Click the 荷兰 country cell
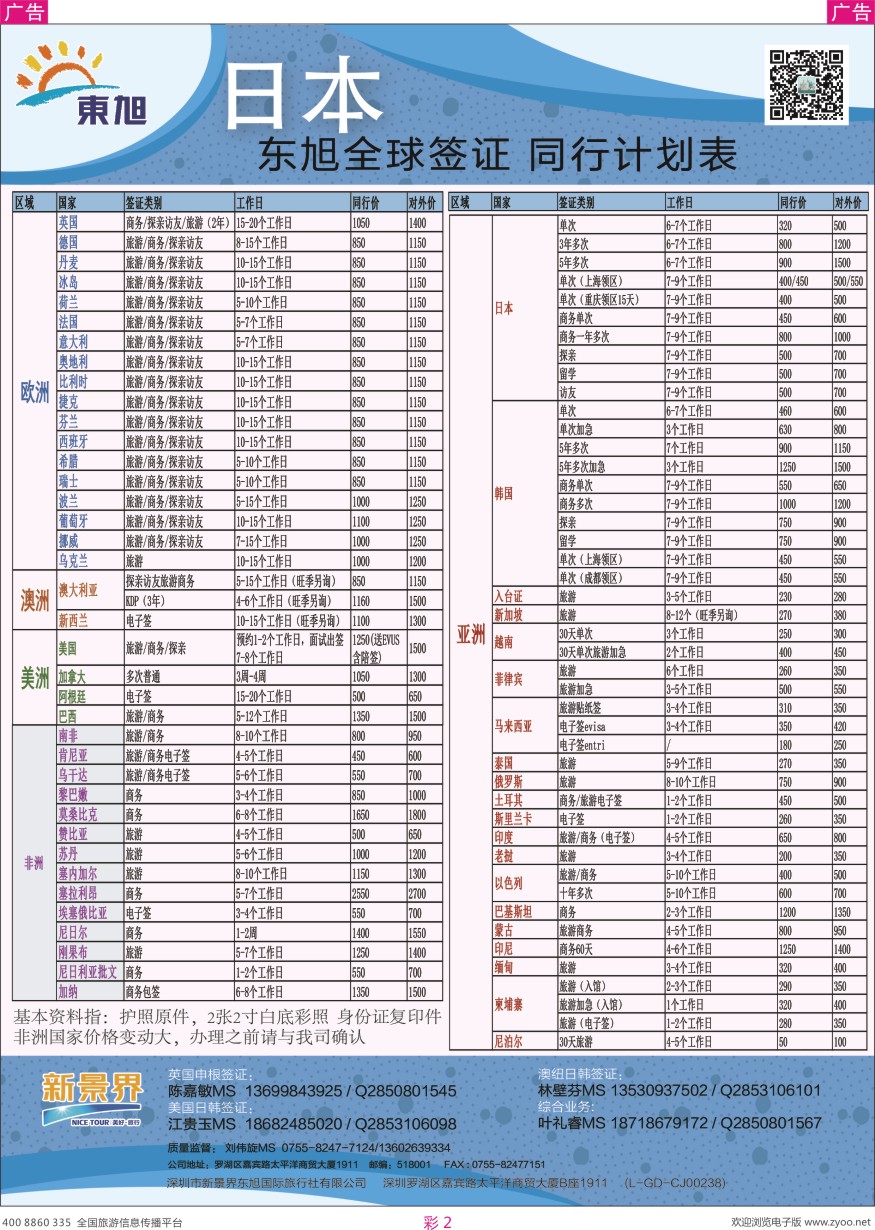 [89, 302]
